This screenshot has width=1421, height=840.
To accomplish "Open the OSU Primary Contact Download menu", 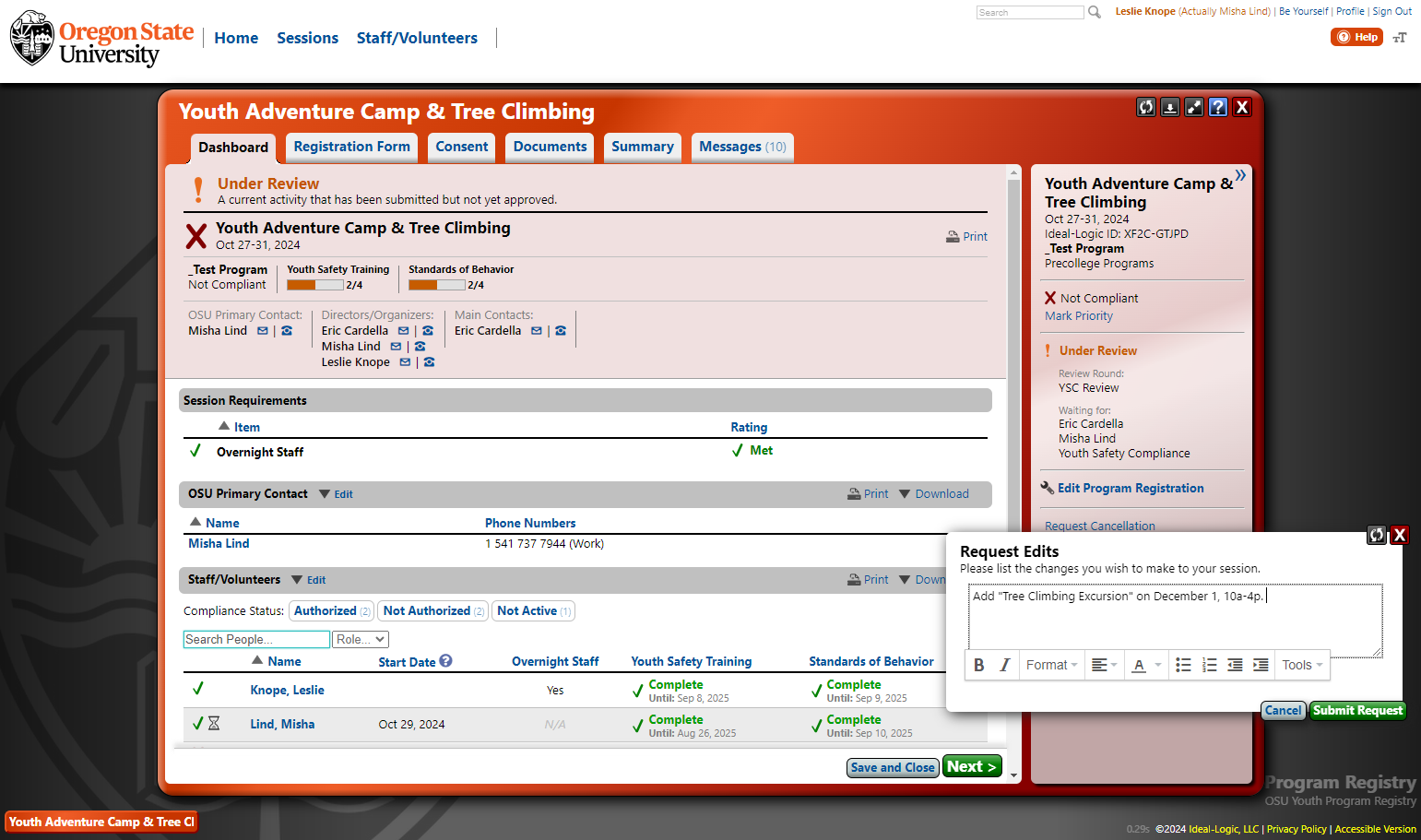I will point(934,494).
